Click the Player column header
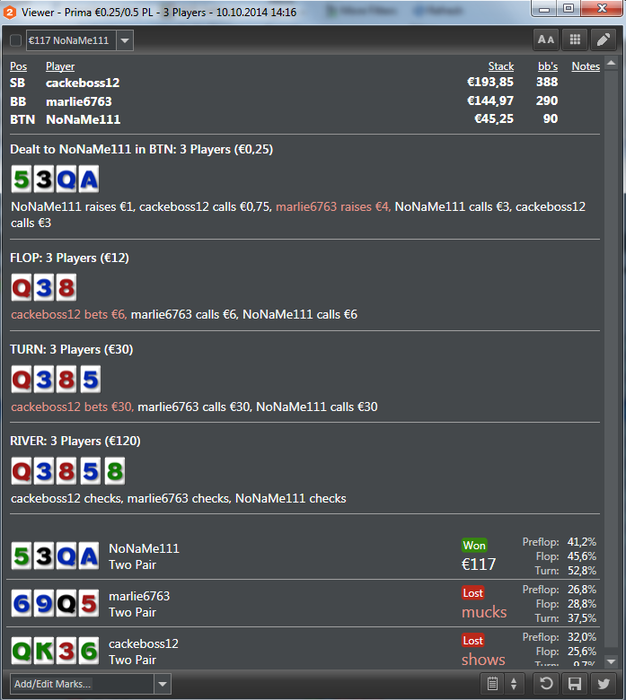This screenshot has width=626, height=700. coord(60,67)
